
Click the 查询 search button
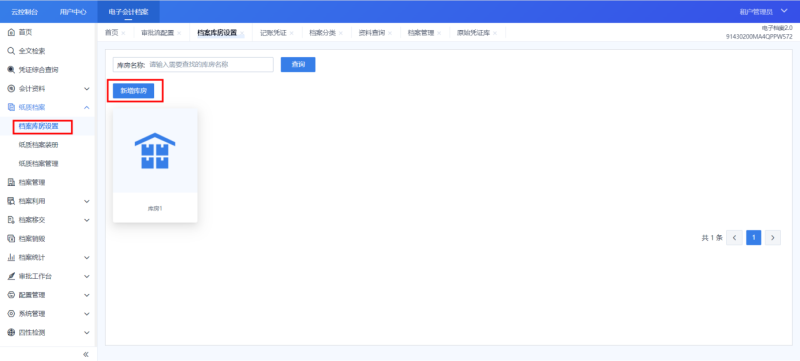point(298,64)
